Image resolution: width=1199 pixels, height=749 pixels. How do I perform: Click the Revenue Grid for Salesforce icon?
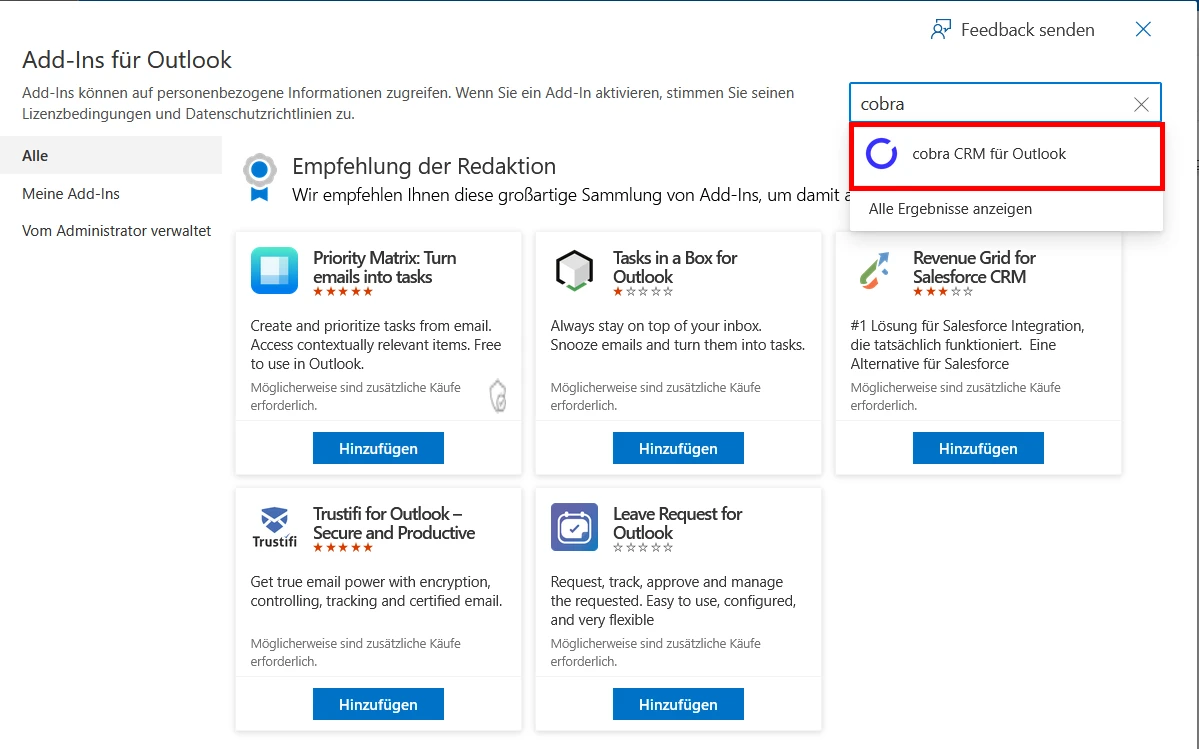(873, 270)
